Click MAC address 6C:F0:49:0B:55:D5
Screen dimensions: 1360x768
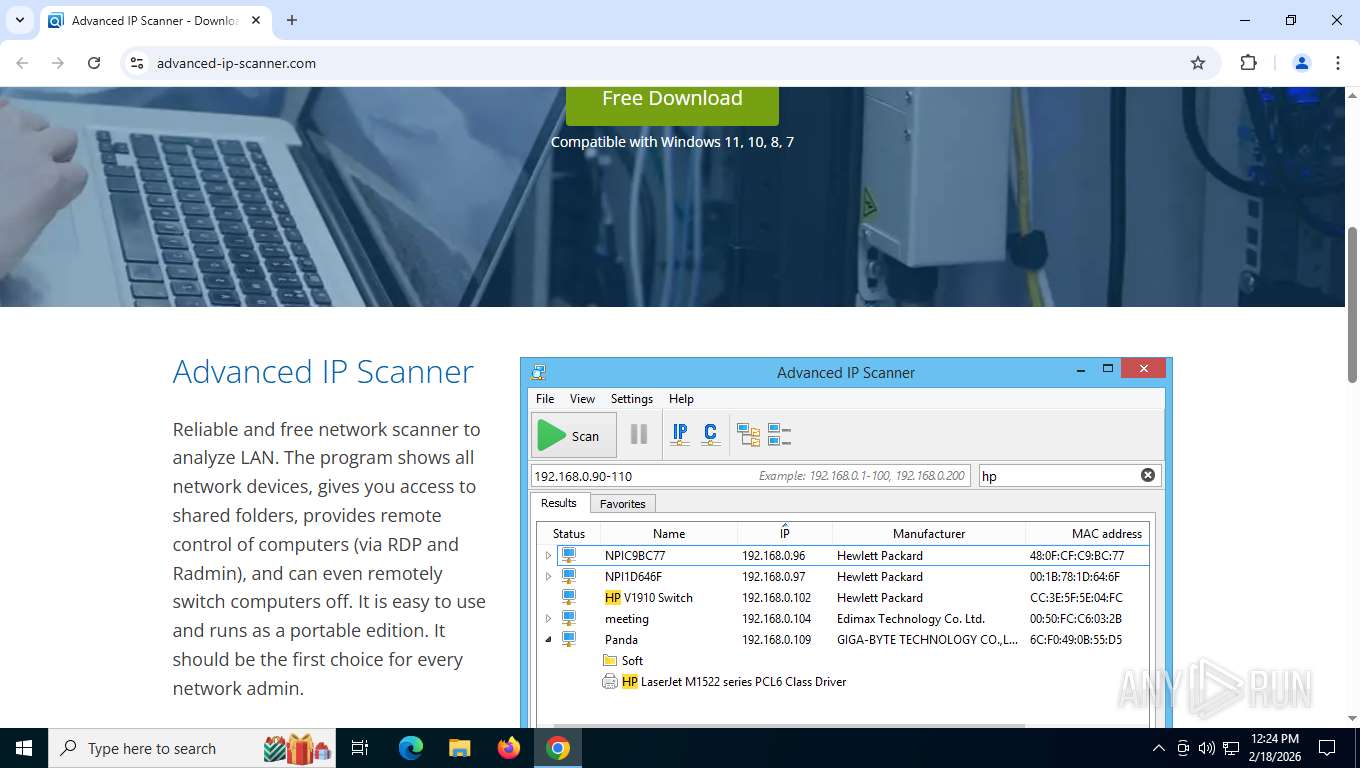pyautogui.click(x=1076, y=639)
